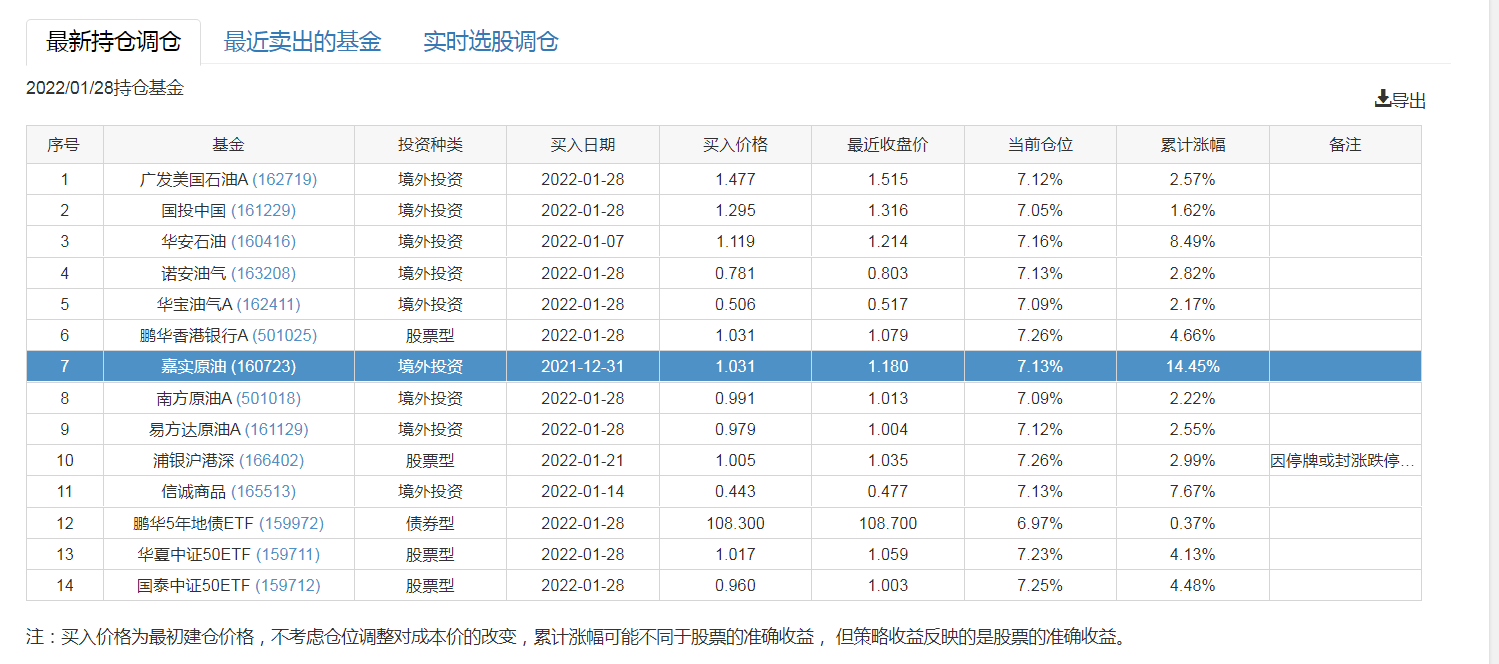Click the buy date 2022-01-21
Screen dimensions: 1499x664
(x=583, y=461)
